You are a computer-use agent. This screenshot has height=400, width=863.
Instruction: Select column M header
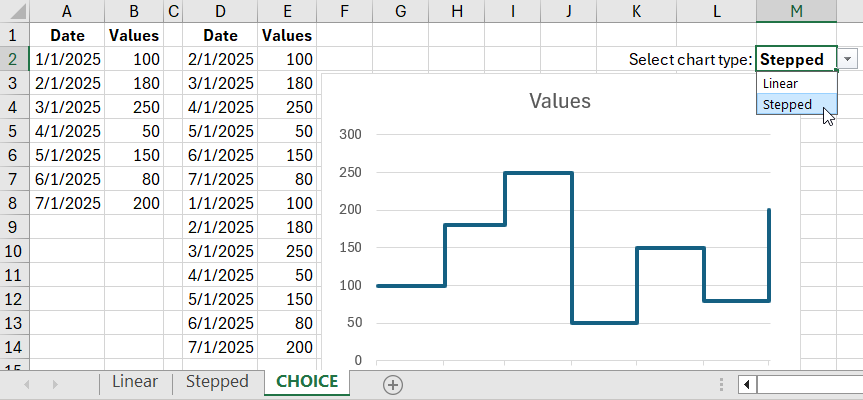796,11
